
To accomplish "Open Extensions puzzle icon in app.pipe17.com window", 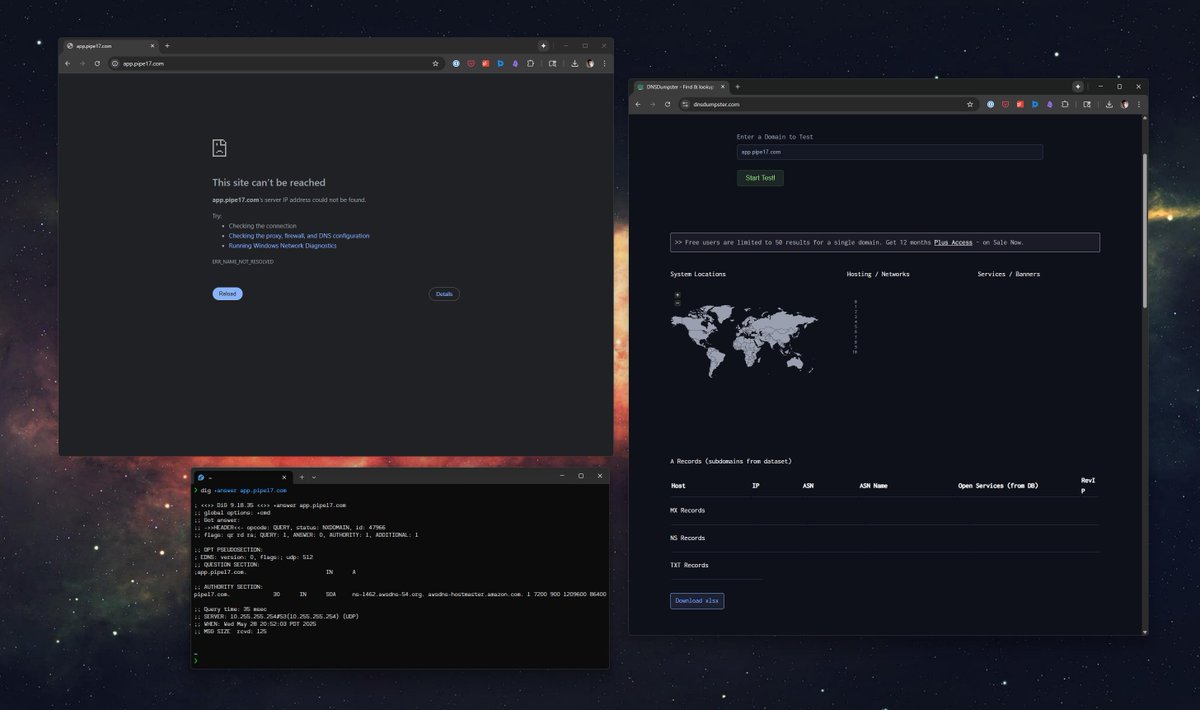I will point(530,63).
